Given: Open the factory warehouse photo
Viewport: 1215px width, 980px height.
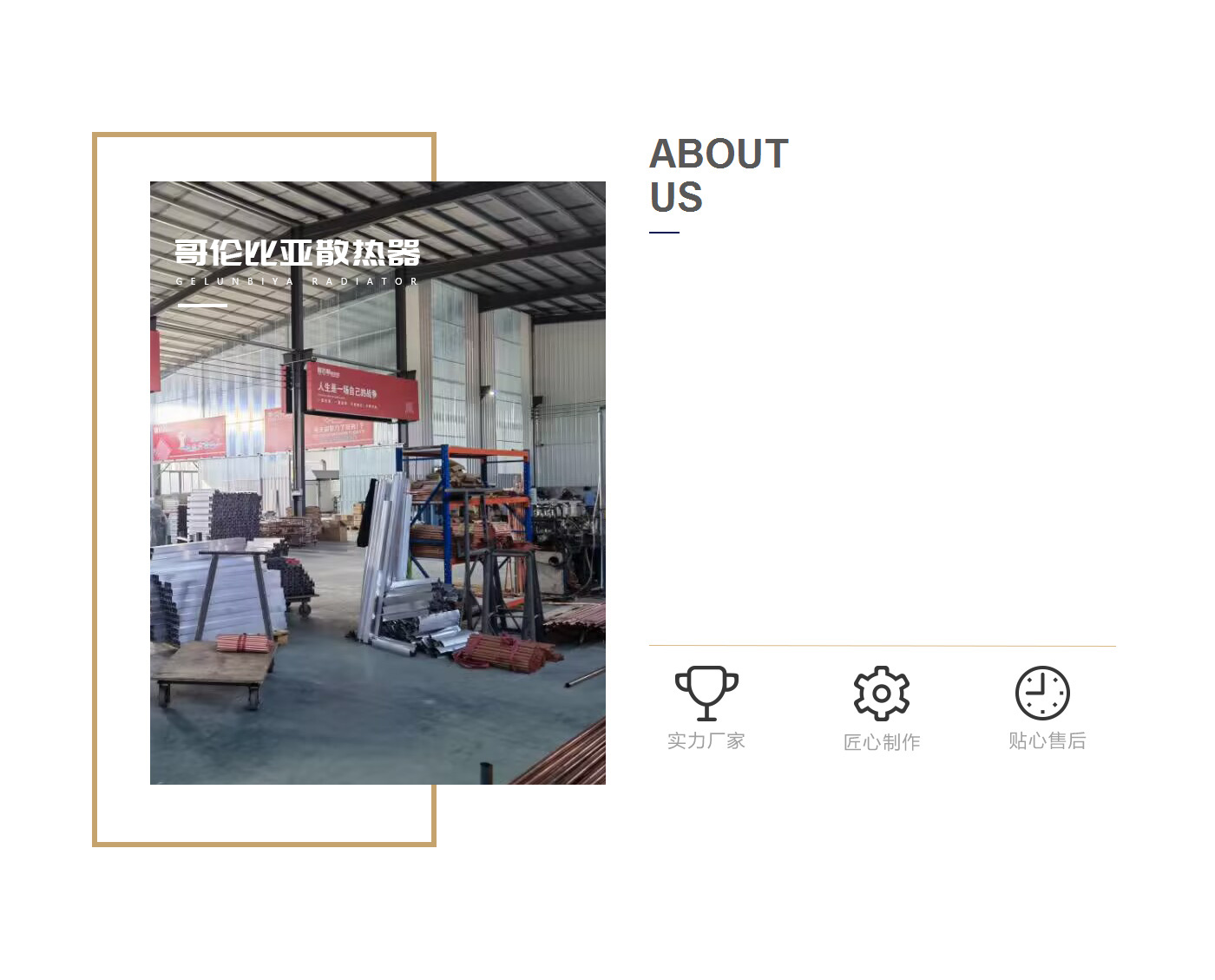Looking at the screenshot, I should pos(378,483).
